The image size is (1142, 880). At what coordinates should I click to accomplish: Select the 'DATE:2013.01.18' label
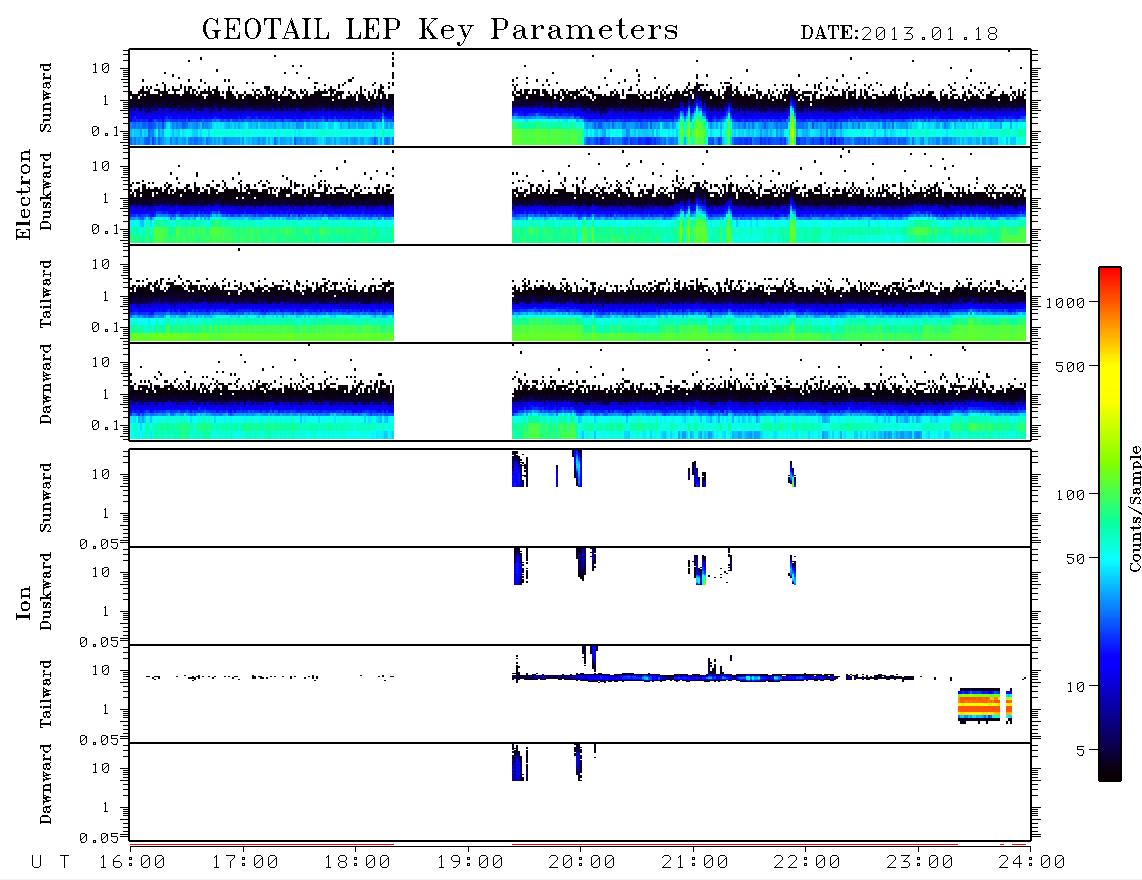(899, 34)
